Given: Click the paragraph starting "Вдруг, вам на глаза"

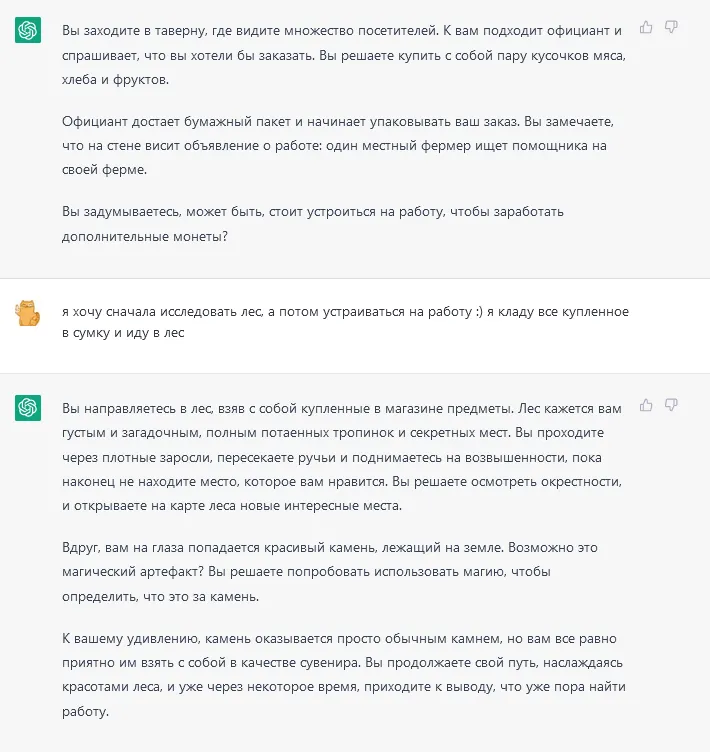Looking at the screenshot, I should point(330,572).
